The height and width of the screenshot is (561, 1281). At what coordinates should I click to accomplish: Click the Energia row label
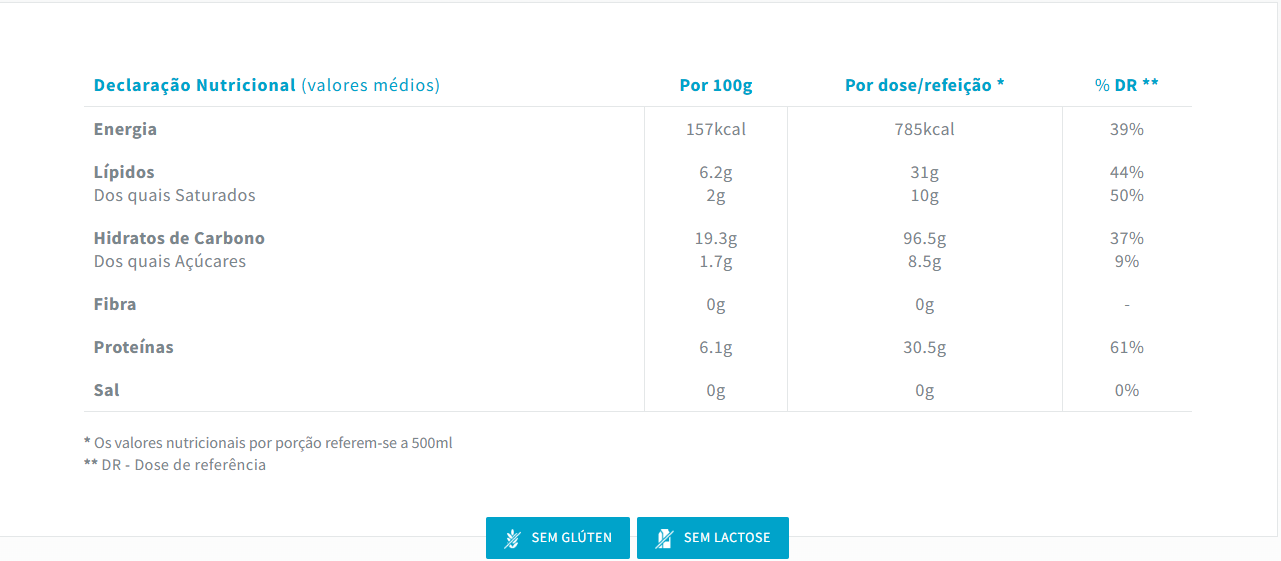(125, 129)
